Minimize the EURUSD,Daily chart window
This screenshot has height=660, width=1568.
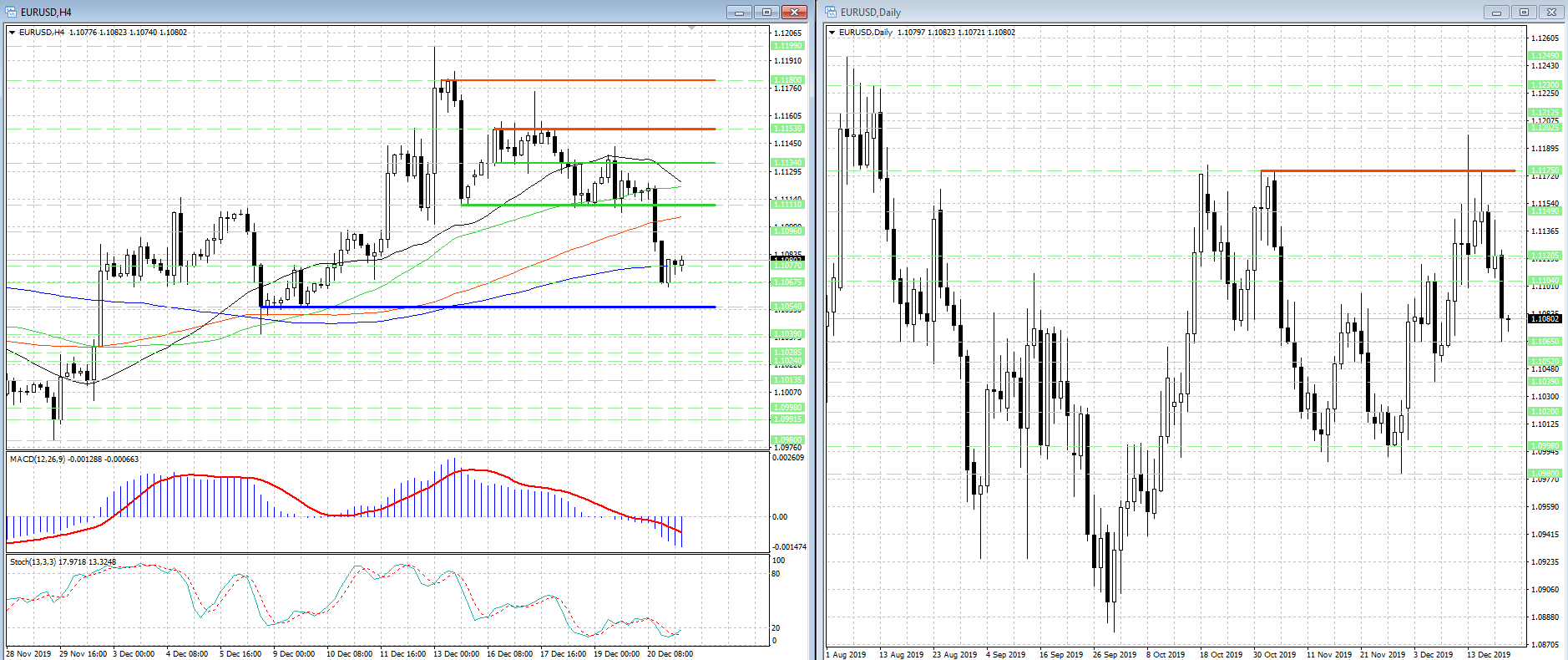pyautogui.click(x=1496, y=12)
